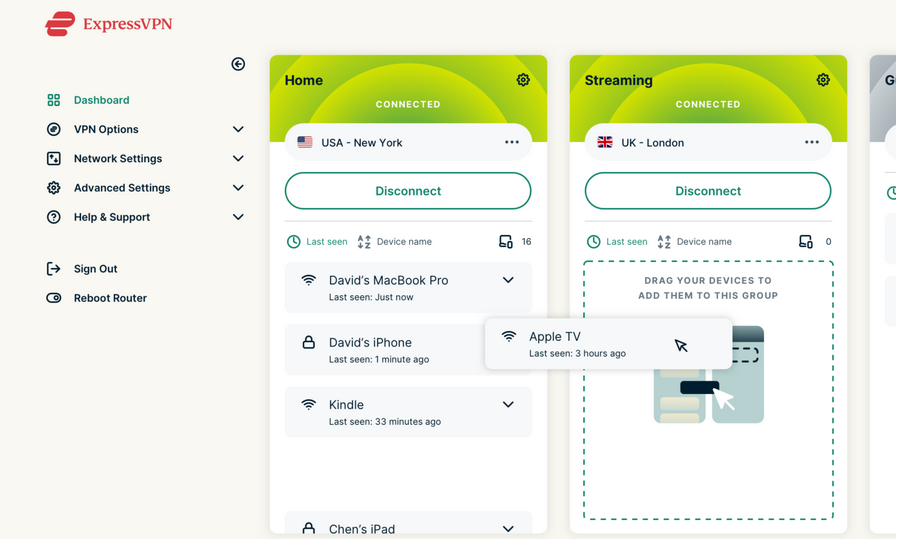Viewport: 897px width, 539px height.
Task: Open Streaming group settings gear
Action: [823, 80]
